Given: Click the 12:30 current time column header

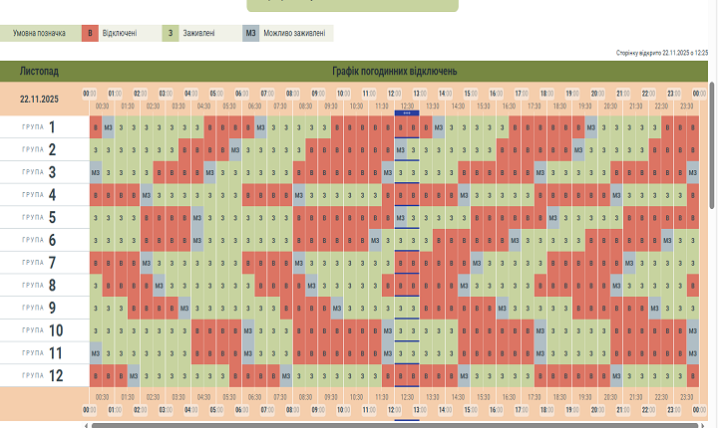Looking at the screenshot, I should 407,105.
